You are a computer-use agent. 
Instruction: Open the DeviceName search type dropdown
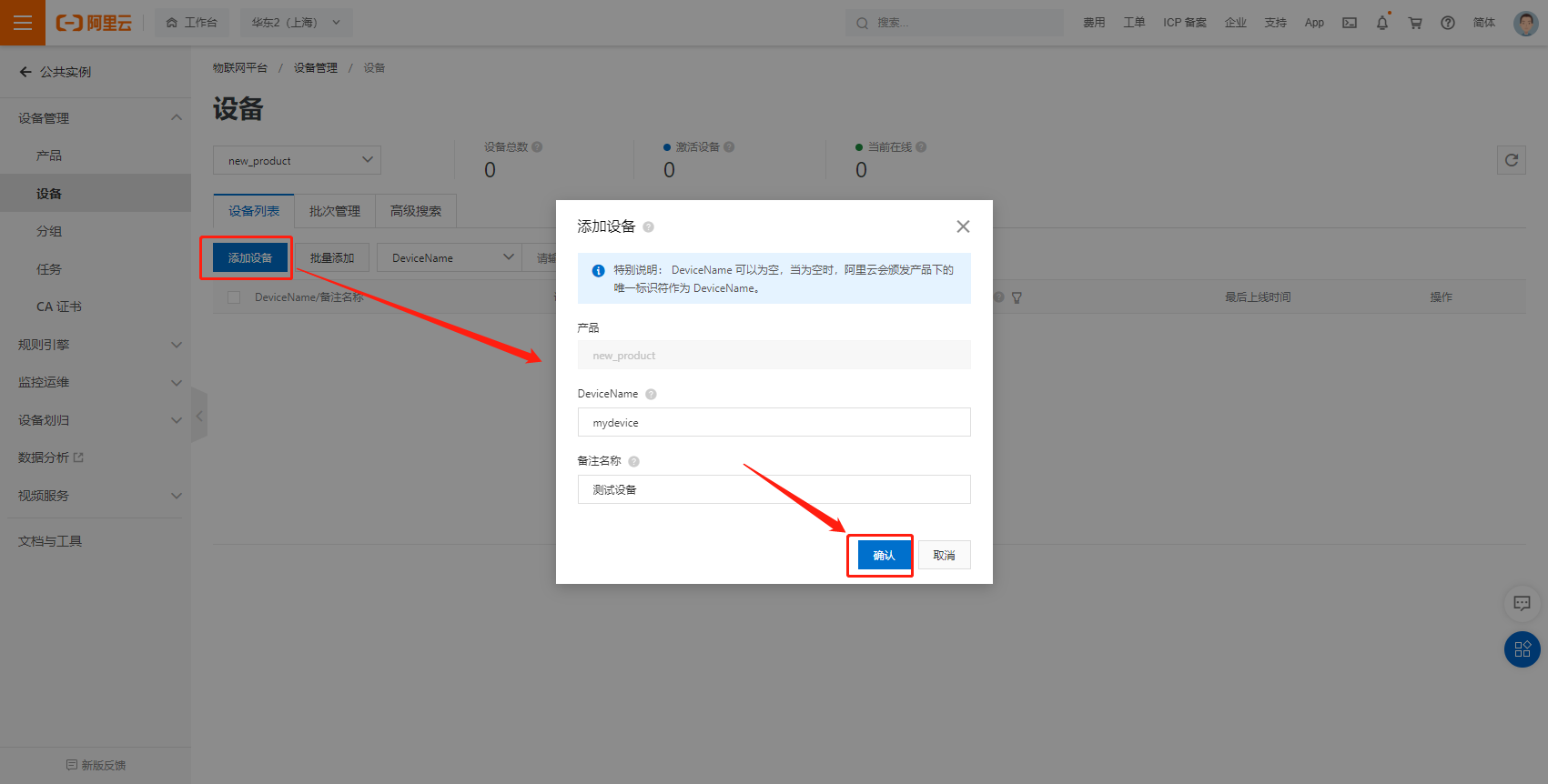(450, 257)
